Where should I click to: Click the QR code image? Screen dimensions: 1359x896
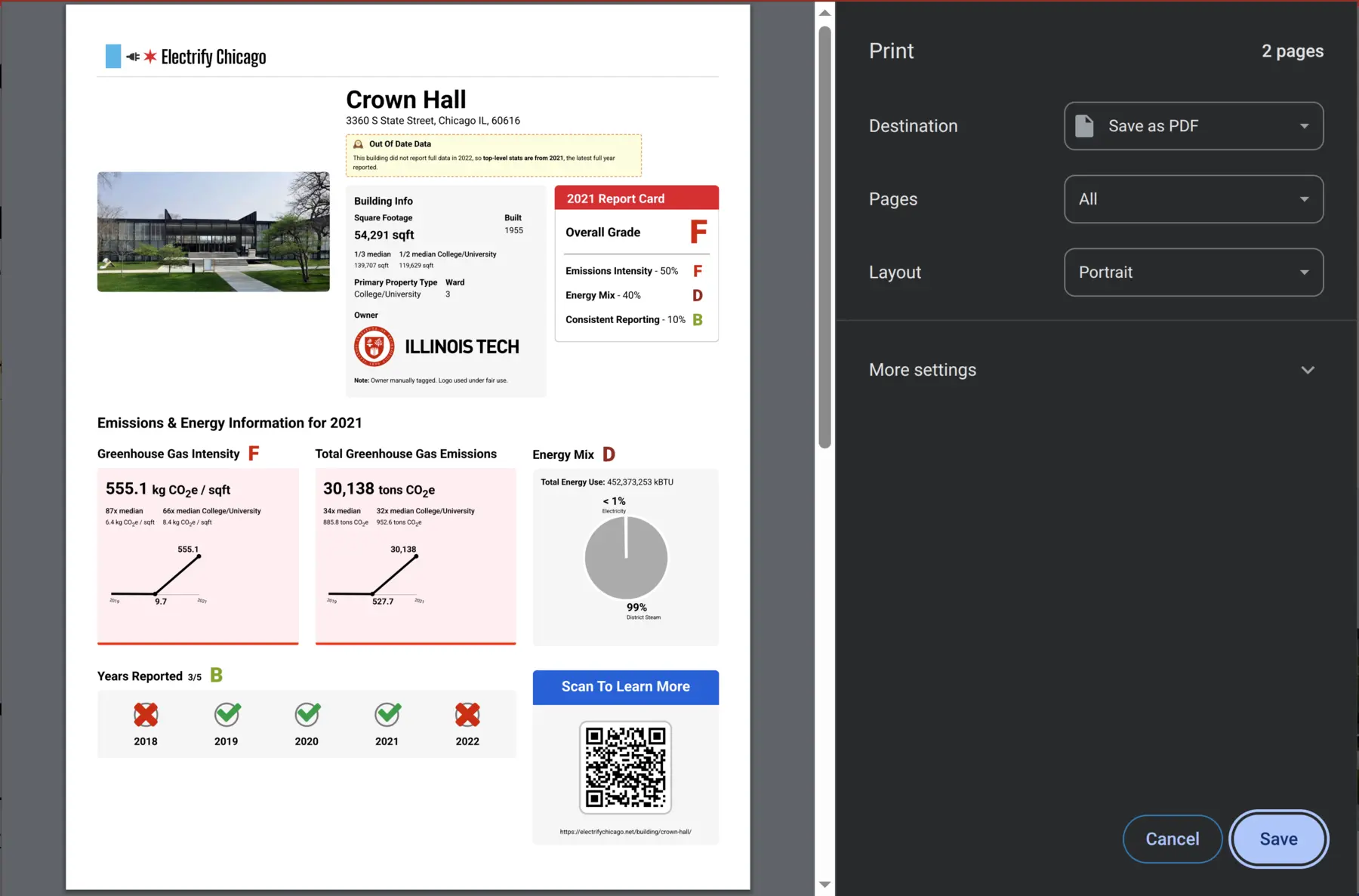tap(625, 767)
